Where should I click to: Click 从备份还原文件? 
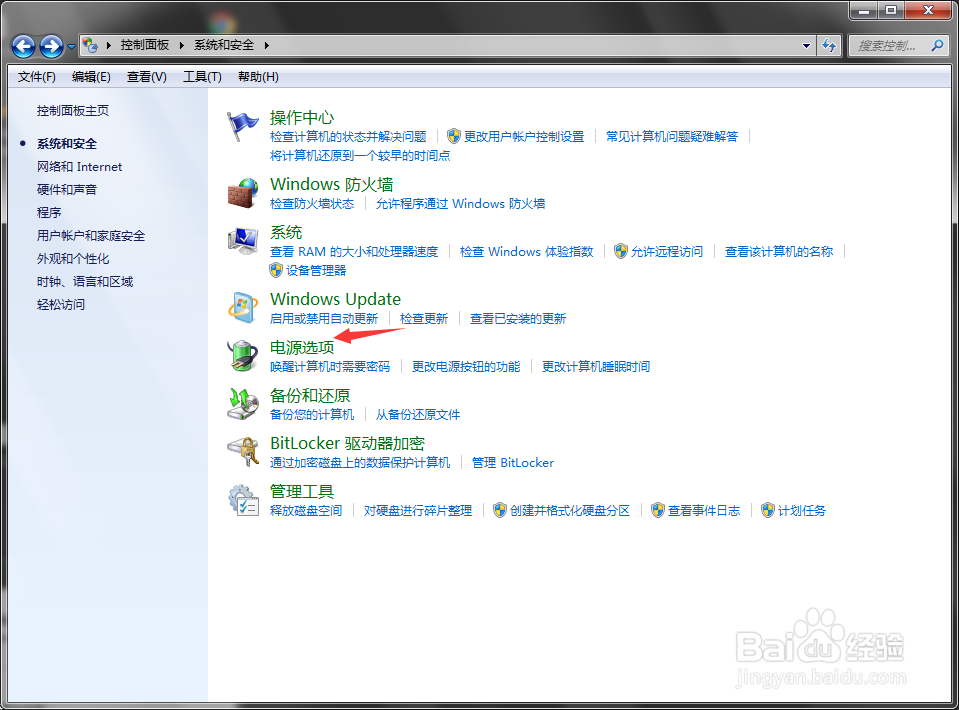tap(418, 415)
